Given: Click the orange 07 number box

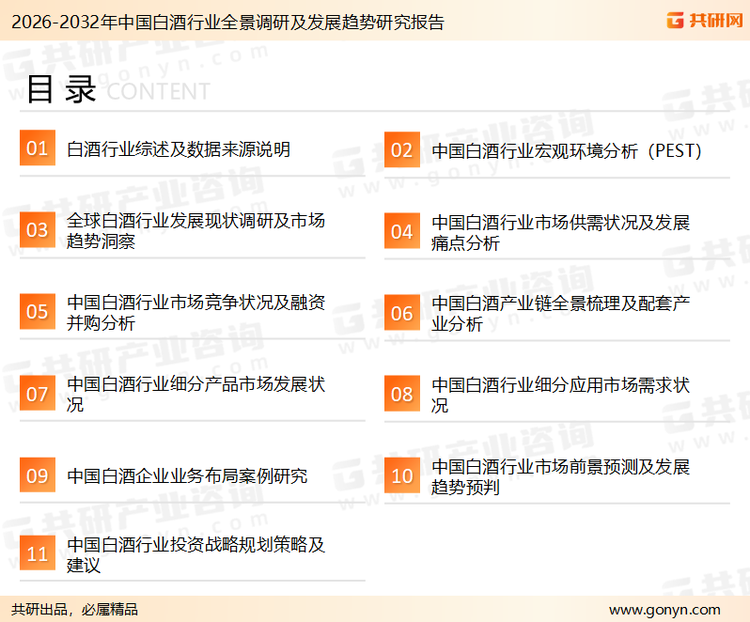Looking at the screenshot, I should coord(37,393).
